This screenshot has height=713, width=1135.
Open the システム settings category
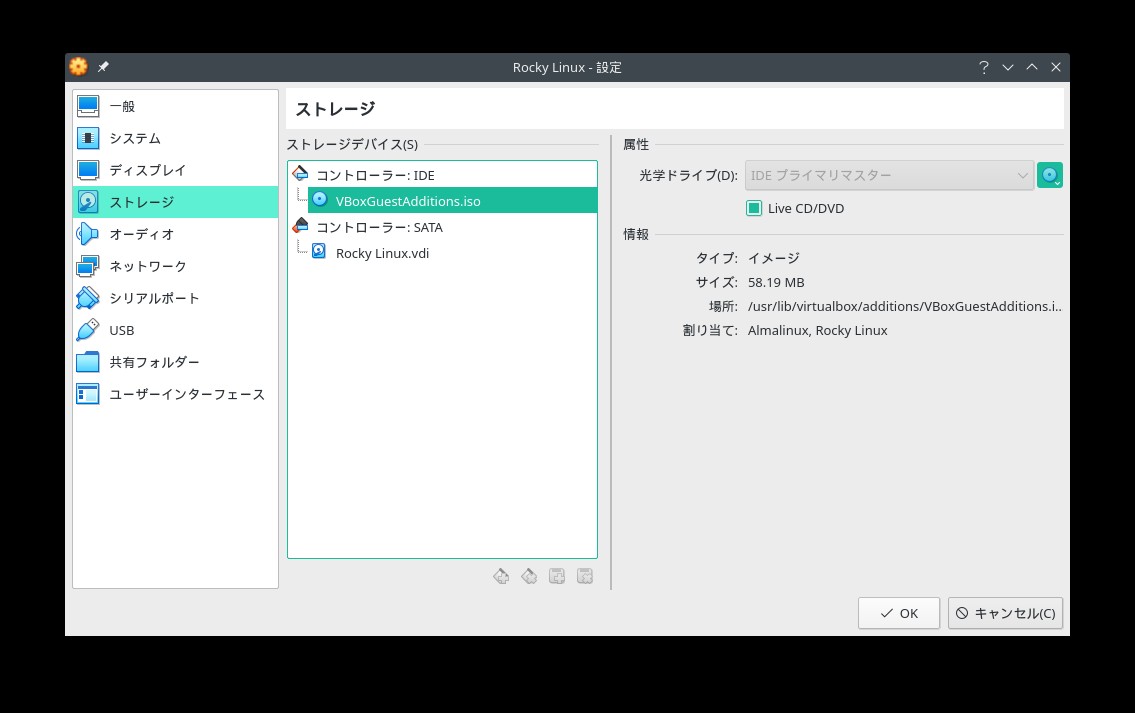coord(135,138)
